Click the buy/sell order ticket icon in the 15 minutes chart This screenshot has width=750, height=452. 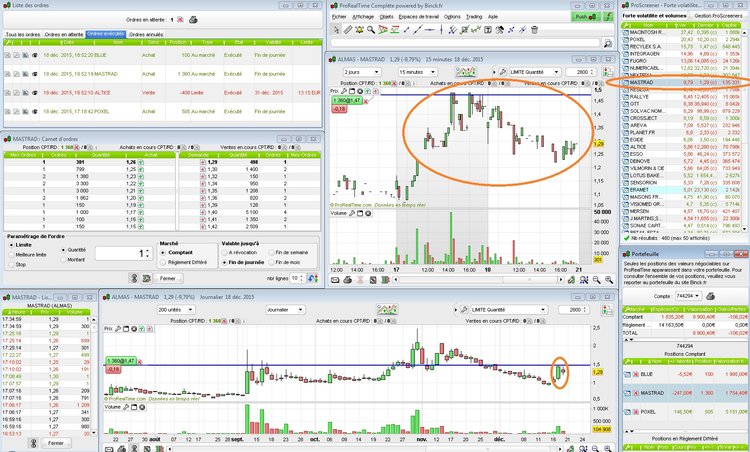pos(608,72)
